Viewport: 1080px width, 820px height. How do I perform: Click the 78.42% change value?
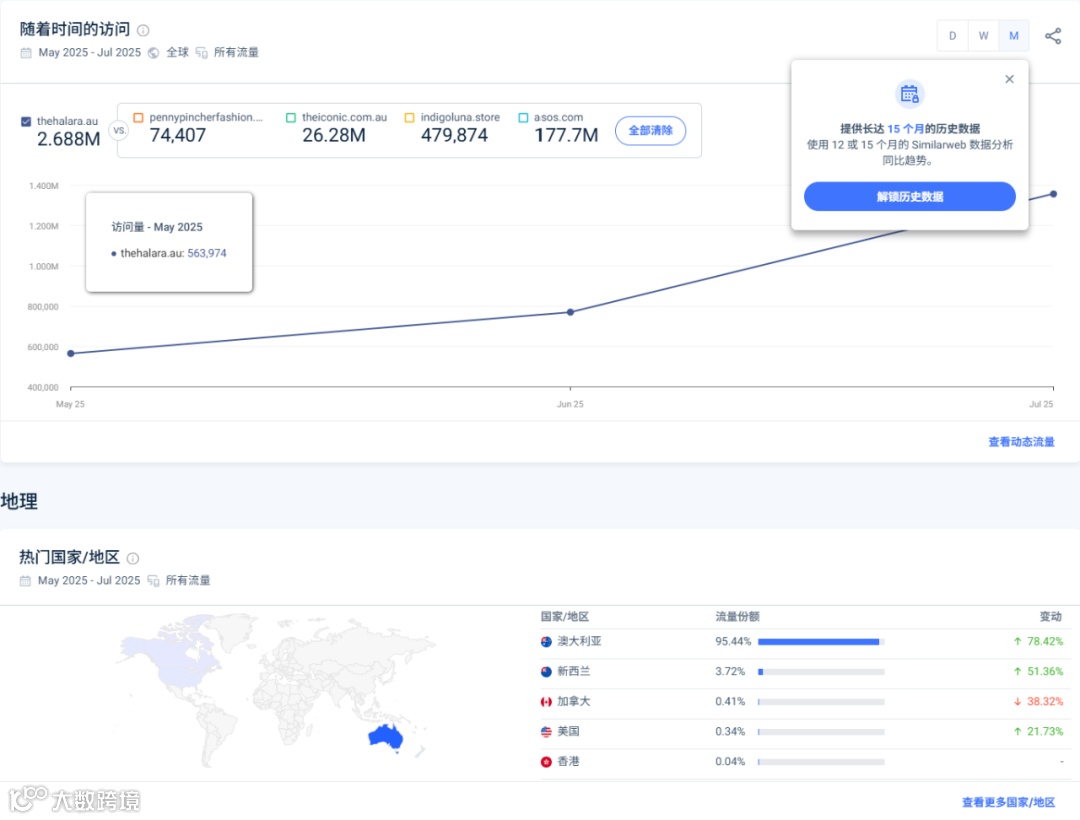[x=1045, y=642]
